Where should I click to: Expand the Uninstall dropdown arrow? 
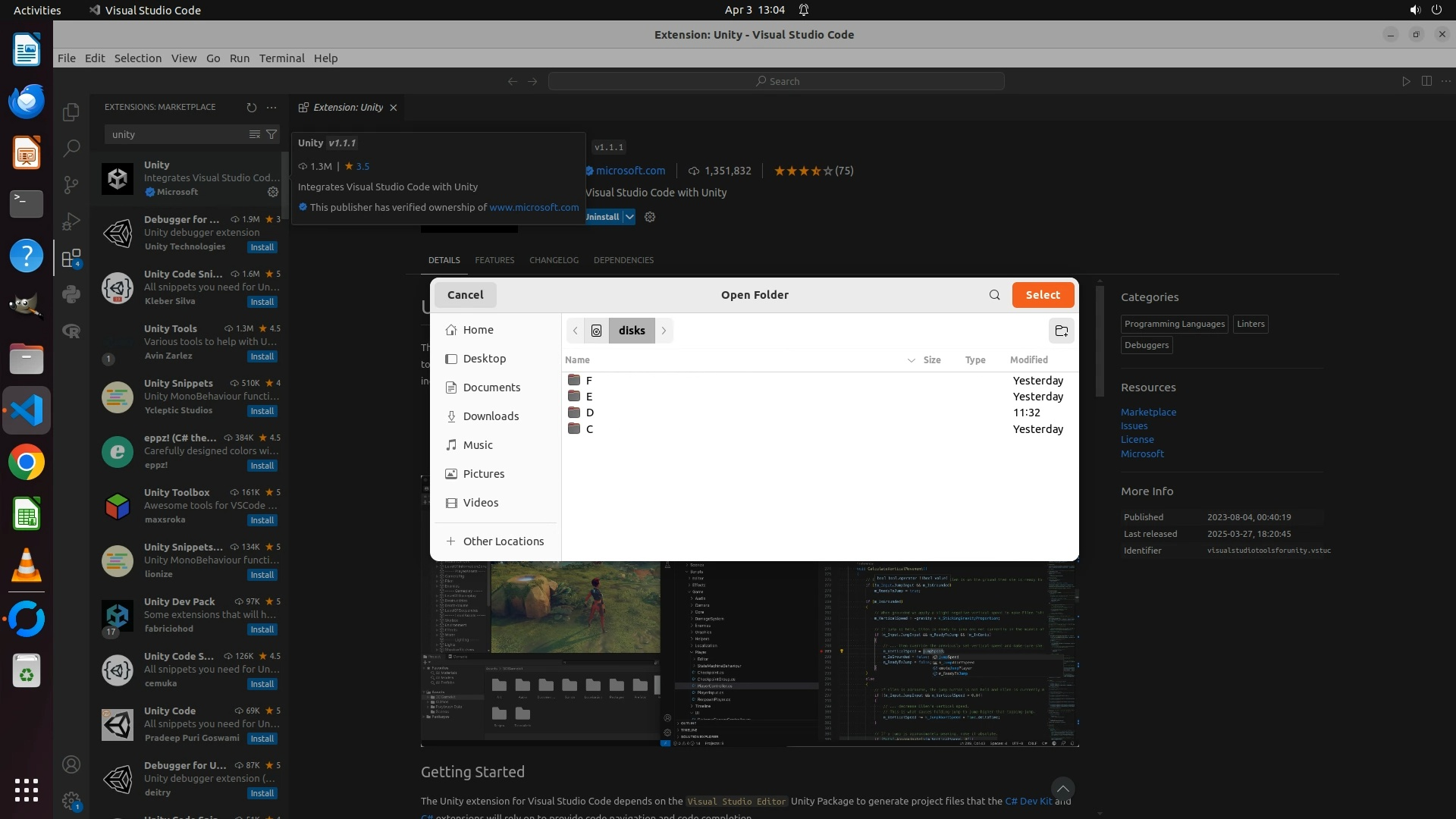pyautogui.click(x=629, y=217)
